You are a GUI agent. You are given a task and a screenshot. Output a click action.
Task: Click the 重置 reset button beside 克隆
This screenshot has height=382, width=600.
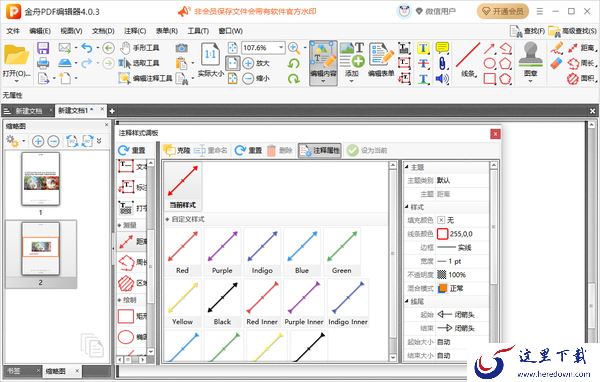[x=248, y=150]
